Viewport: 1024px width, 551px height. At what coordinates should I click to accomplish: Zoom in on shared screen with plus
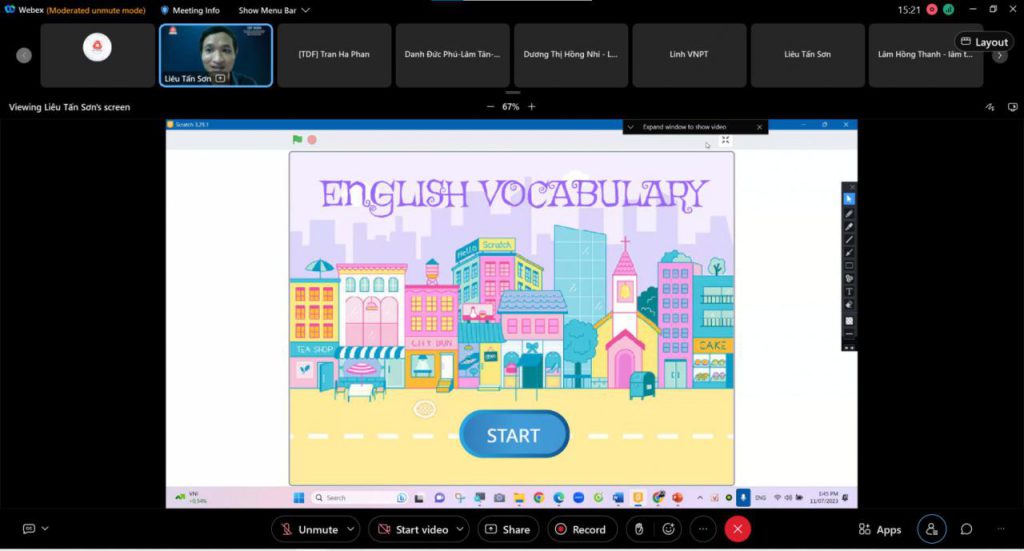[x=532, y=107]
